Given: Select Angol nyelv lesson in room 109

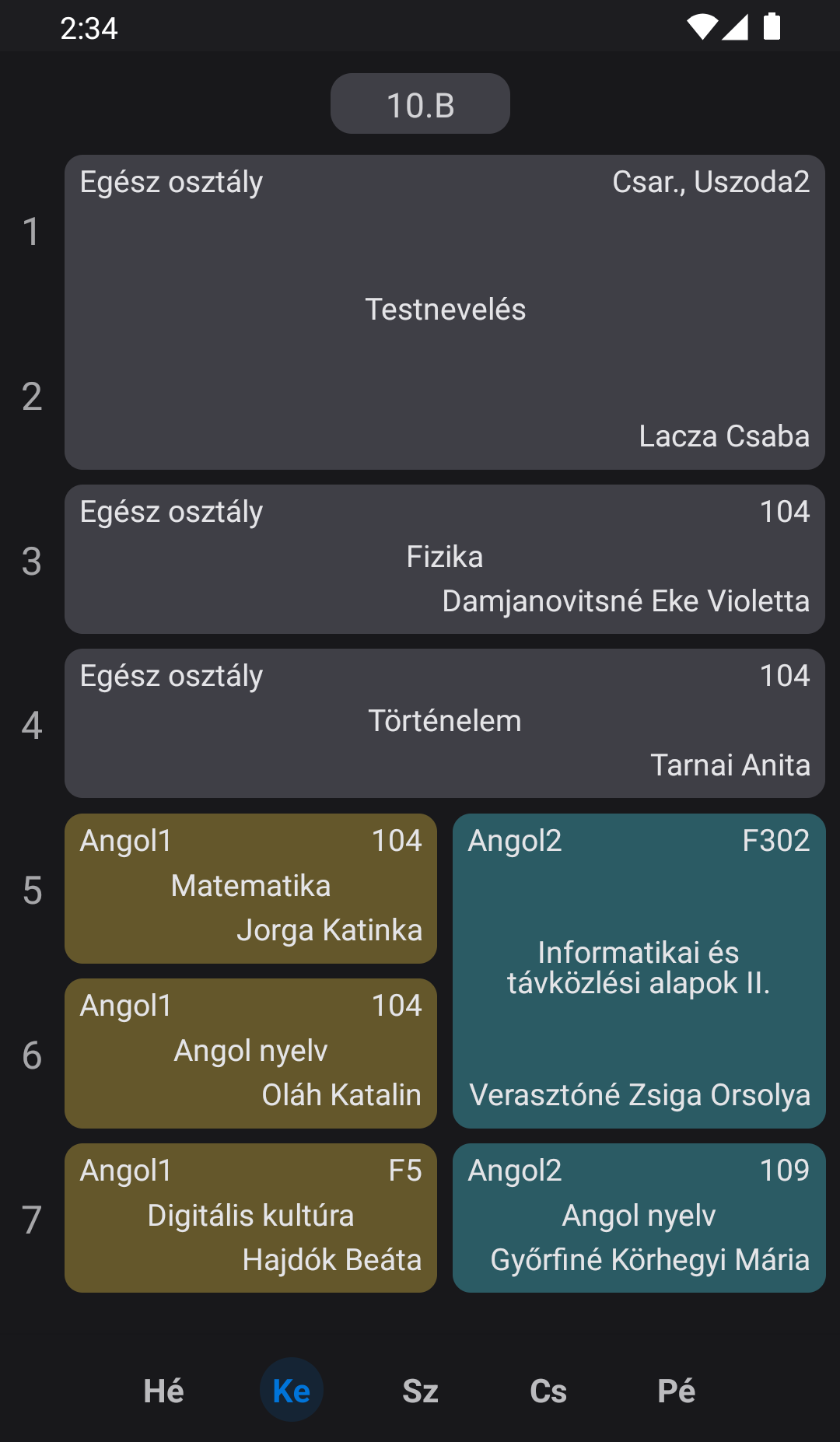Looking at the screenshot, I should tap(639, 1216).
